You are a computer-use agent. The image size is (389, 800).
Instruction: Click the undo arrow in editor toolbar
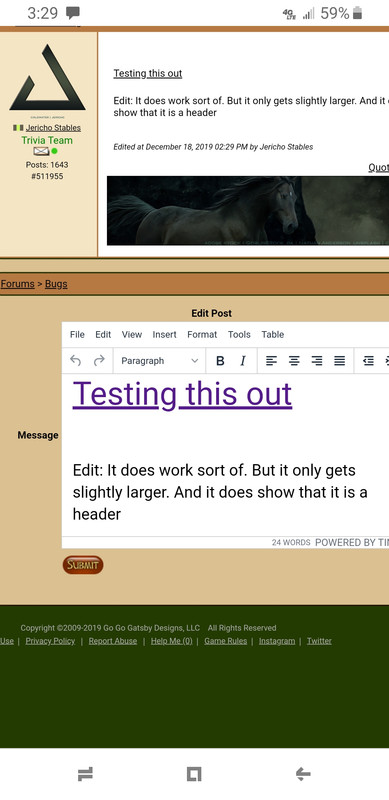[76, 361]
